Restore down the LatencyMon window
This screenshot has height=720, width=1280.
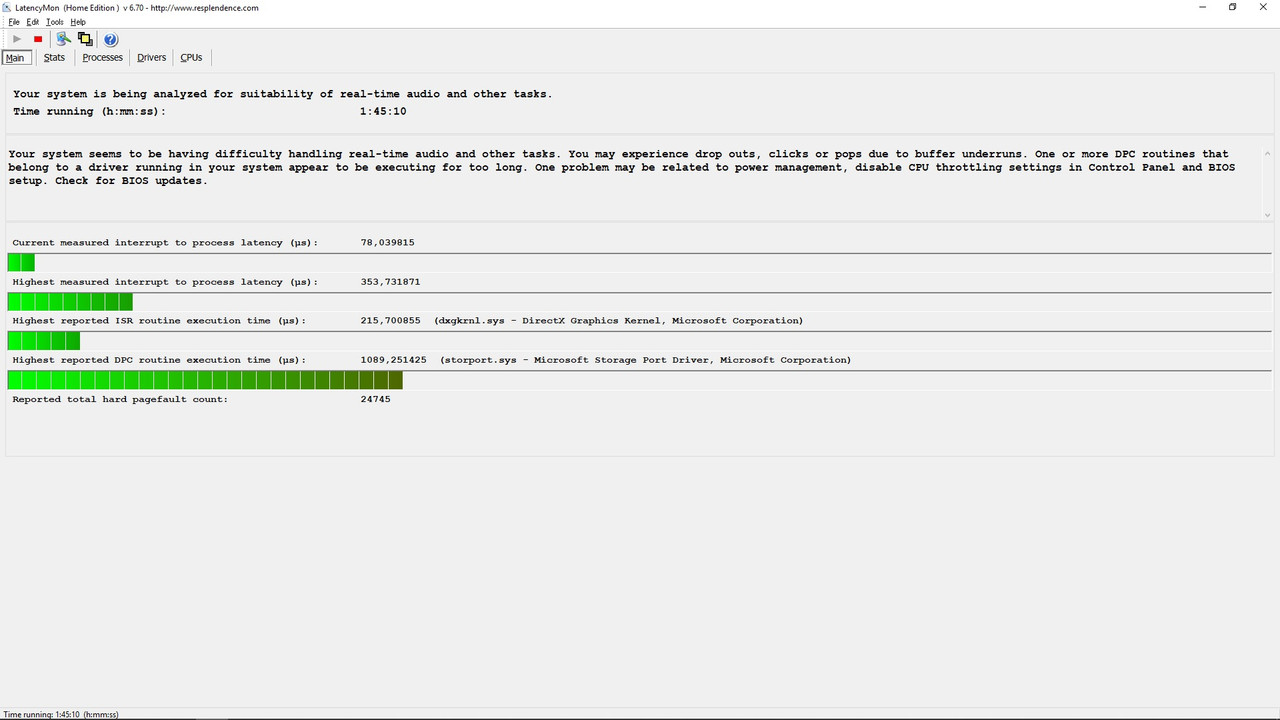tap(1232, 7)
